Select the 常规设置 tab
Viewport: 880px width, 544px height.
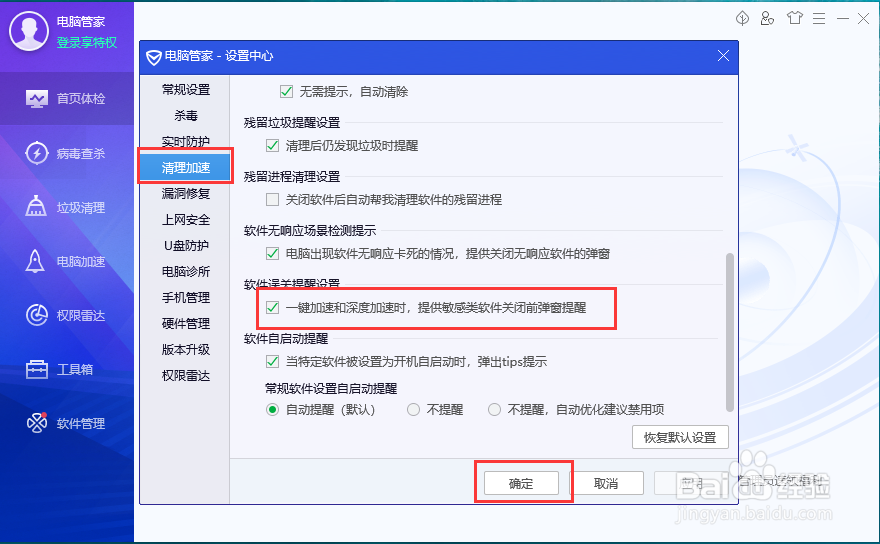(186, 90)
